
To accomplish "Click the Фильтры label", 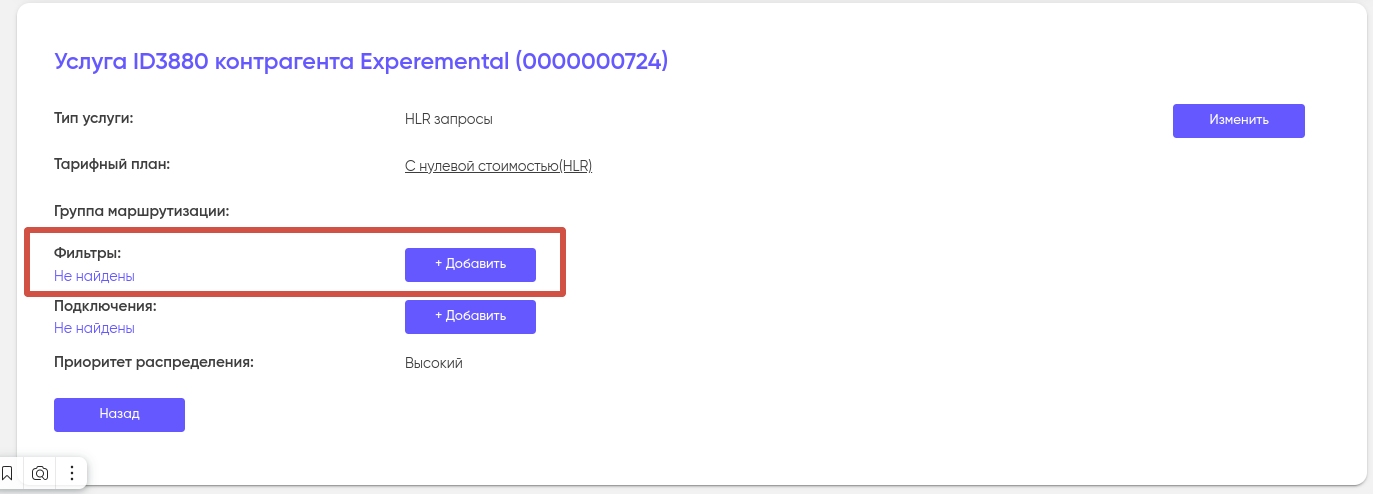I will (87, 254).
